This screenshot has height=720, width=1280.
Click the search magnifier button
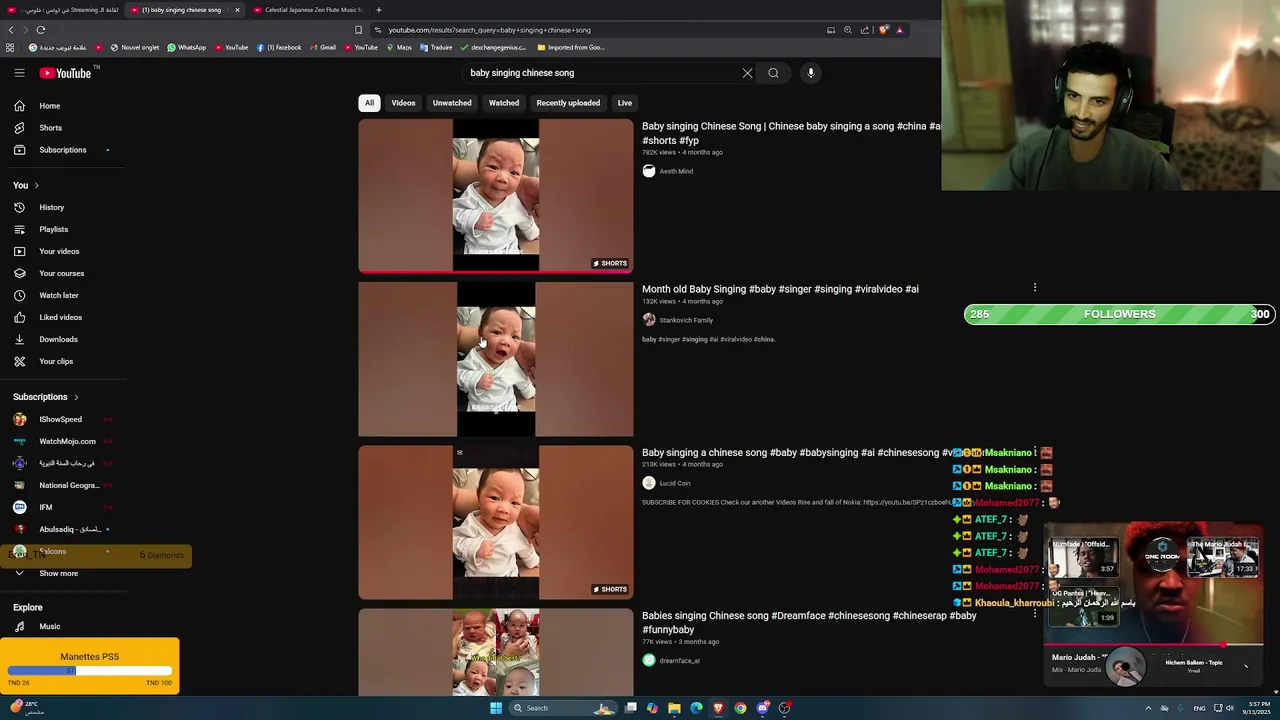point(773,73)
